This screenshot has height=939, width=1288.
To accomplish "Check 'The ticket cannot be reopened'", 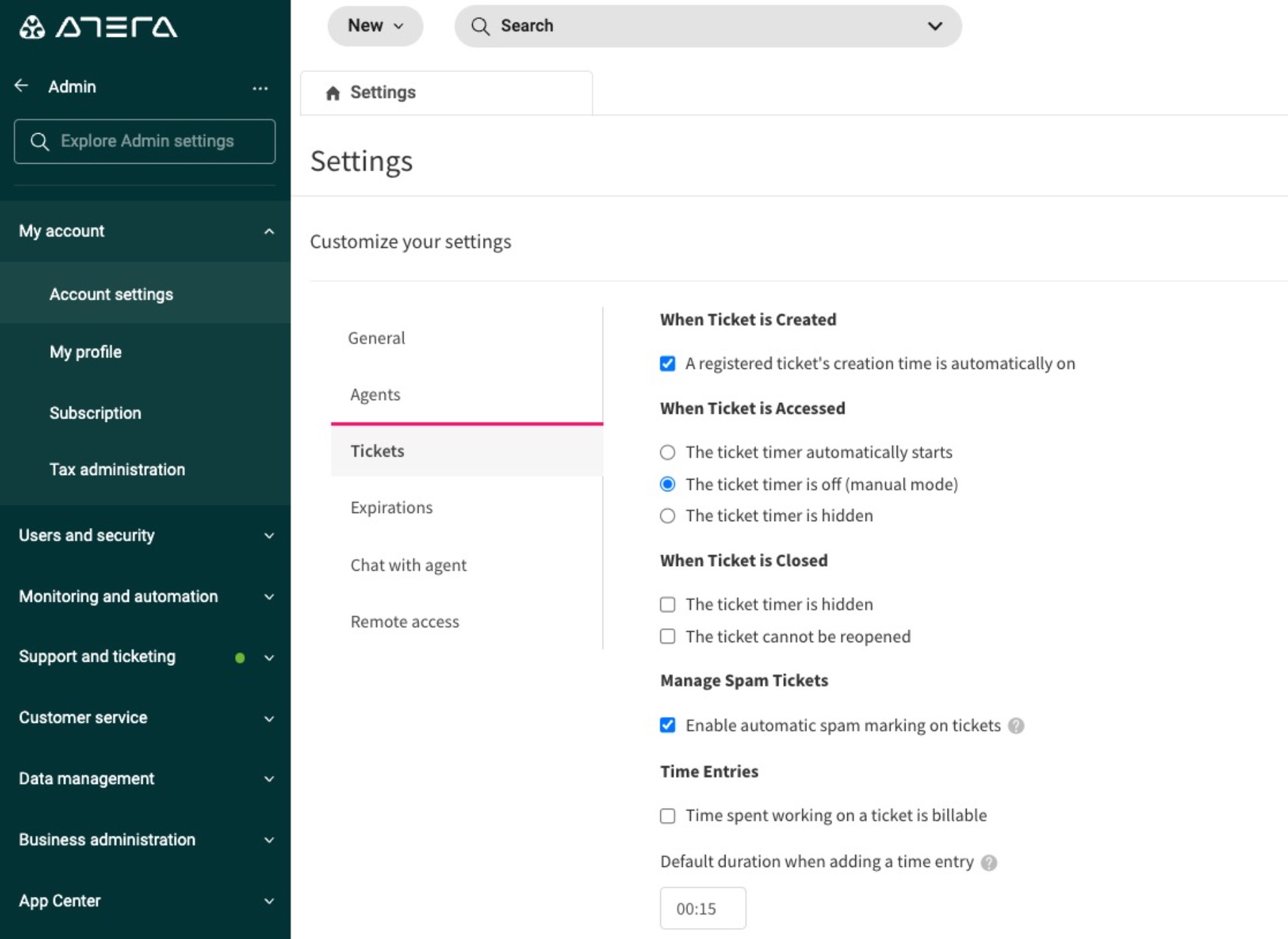I will [x=668, y=637].
